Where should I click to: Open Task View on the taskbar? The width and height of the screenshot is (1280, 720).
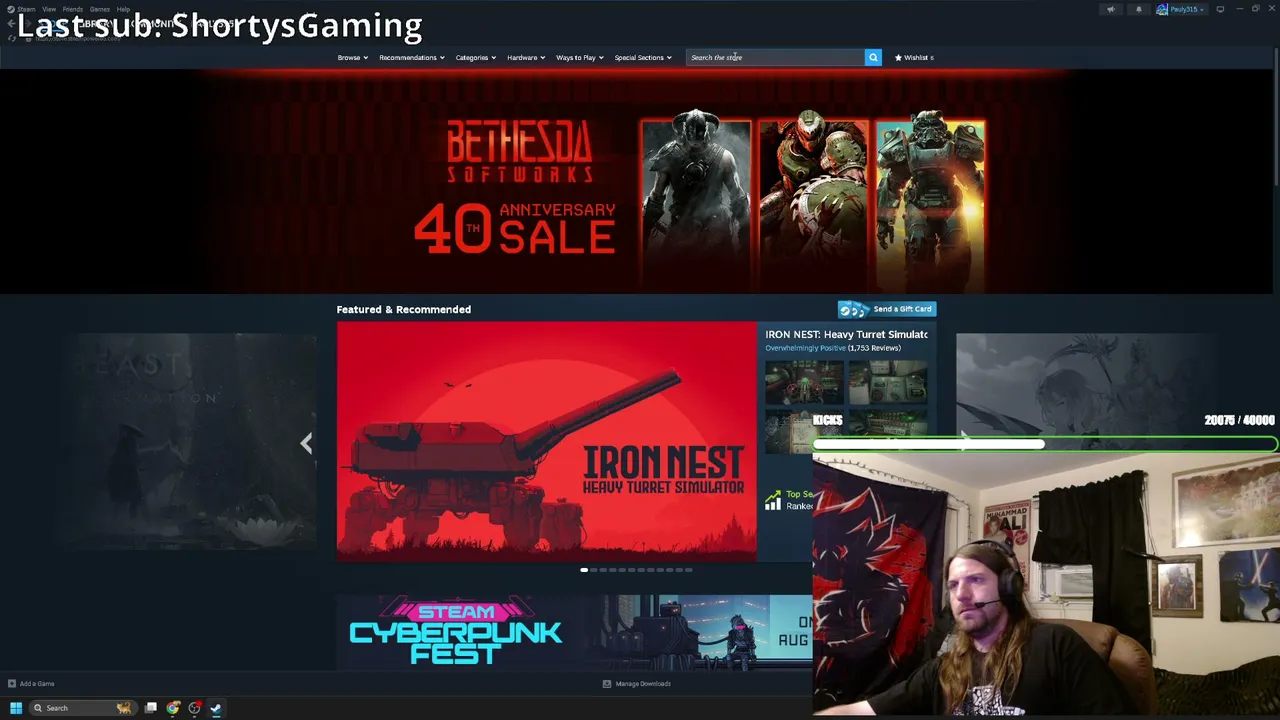click(151, 708)
